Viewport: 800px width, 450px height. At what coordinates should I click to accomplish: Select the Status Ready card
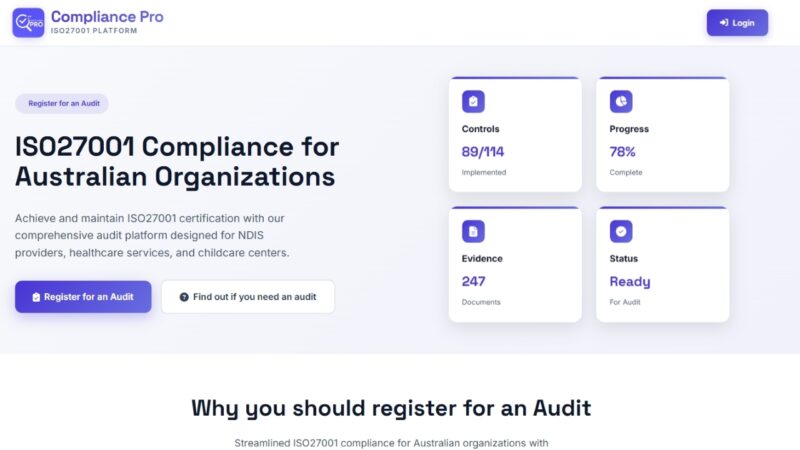point(662,265)
